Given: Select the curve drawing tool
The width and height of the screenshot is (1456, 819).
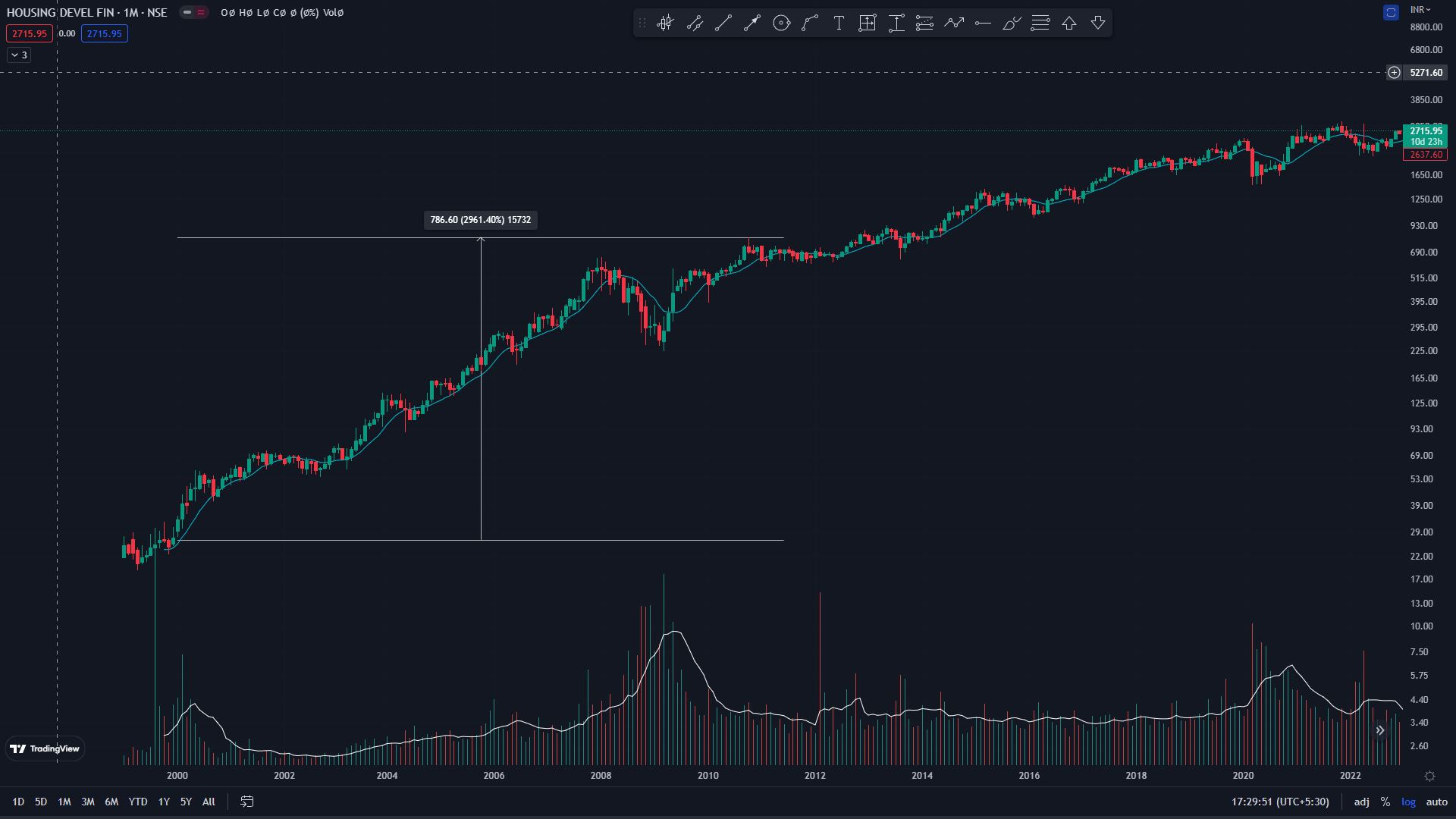Looking at the screenshot, I should pyautogui.click(x=810, y=24).
